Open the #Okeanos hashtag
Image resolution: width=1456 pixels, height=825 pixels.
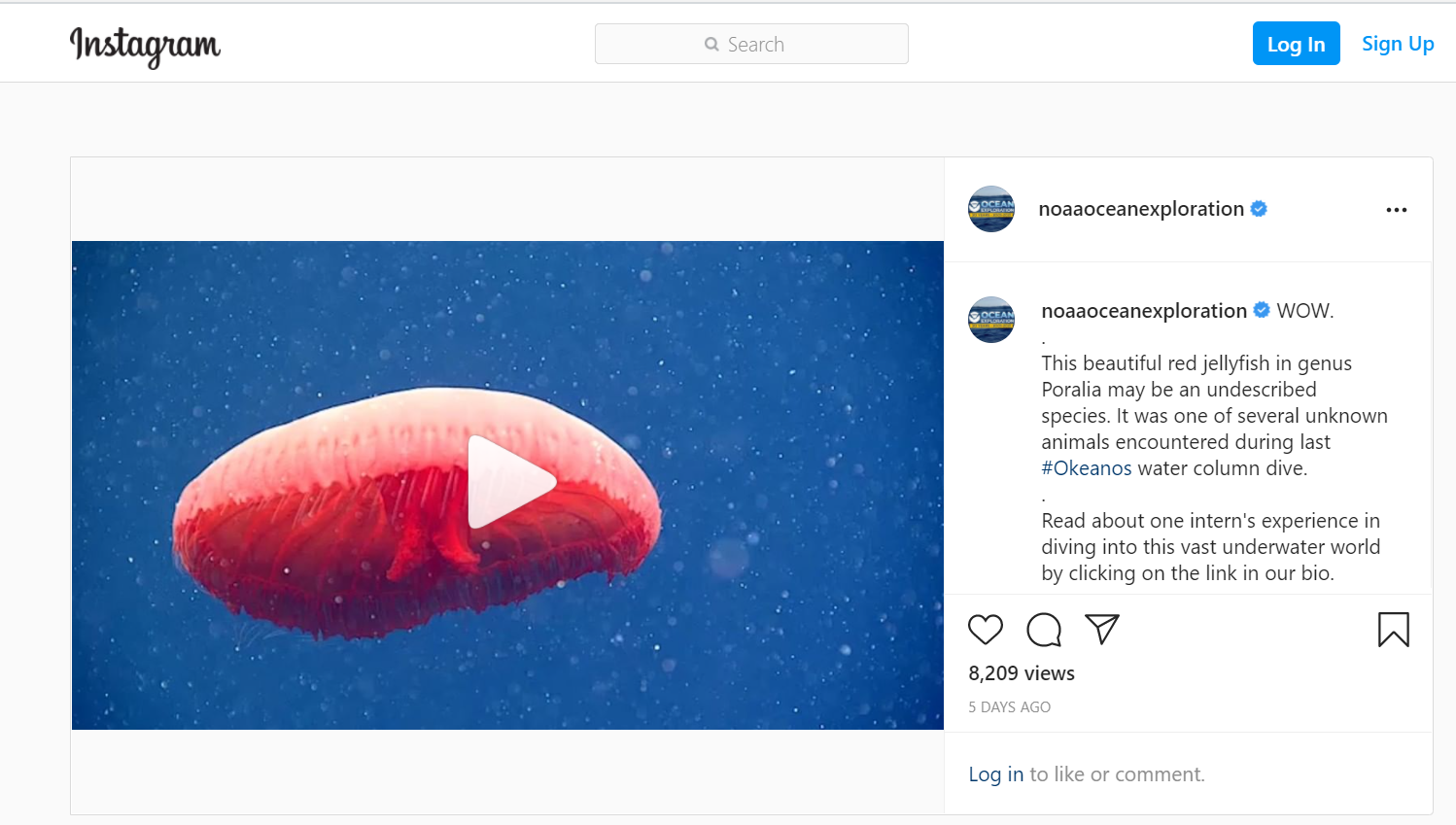pos(1087,468)
